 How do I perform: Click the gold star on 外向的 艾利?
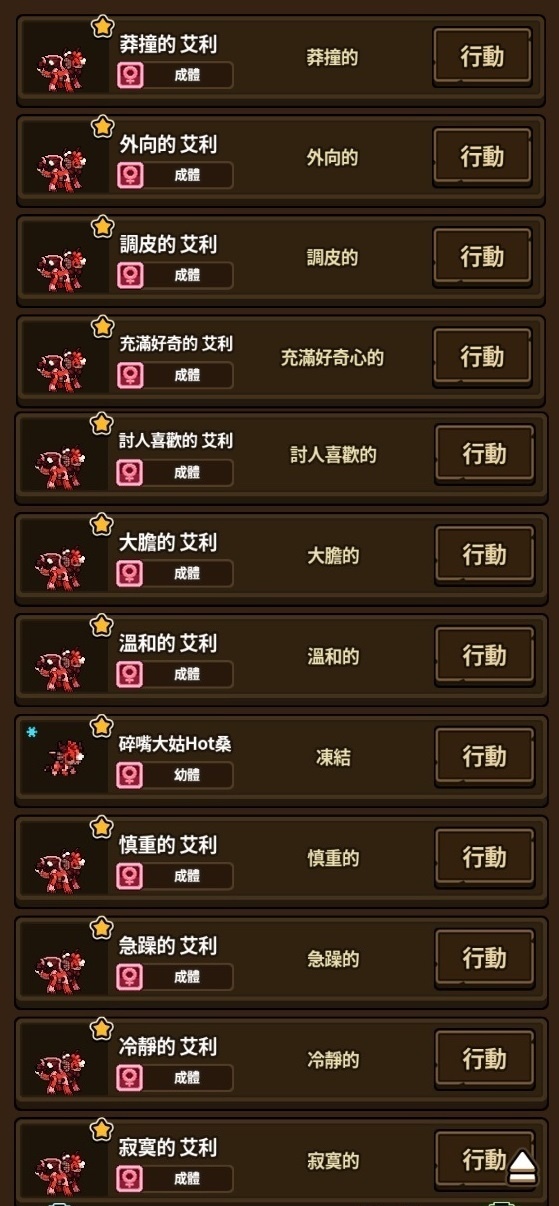tap(103, 126)
